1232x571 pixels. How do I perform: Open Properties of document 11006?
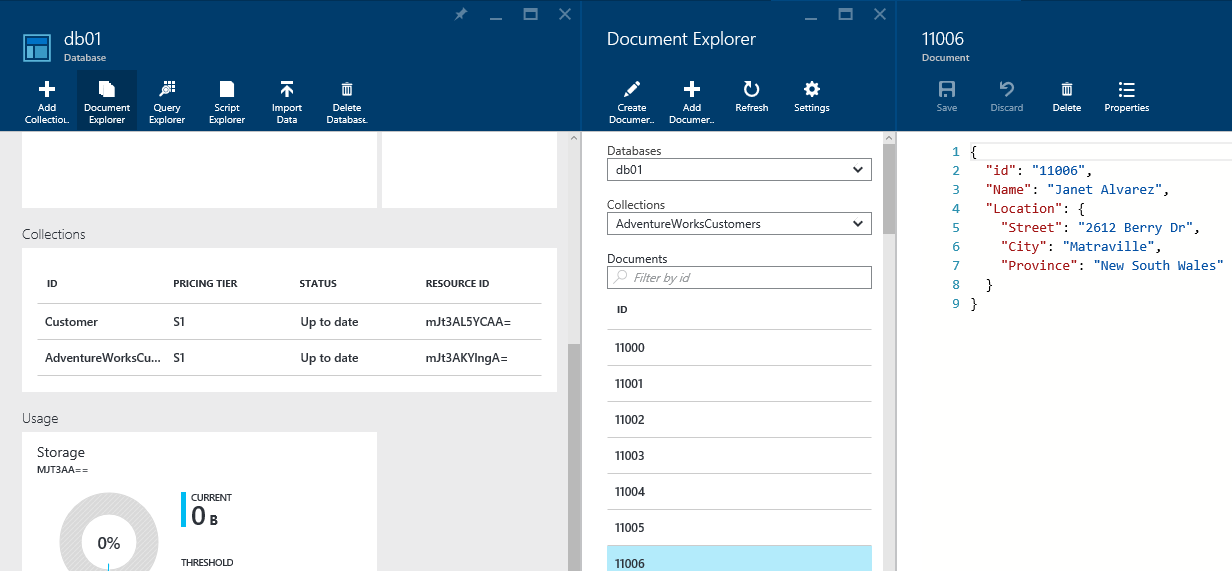click(x=1127, y=97)
